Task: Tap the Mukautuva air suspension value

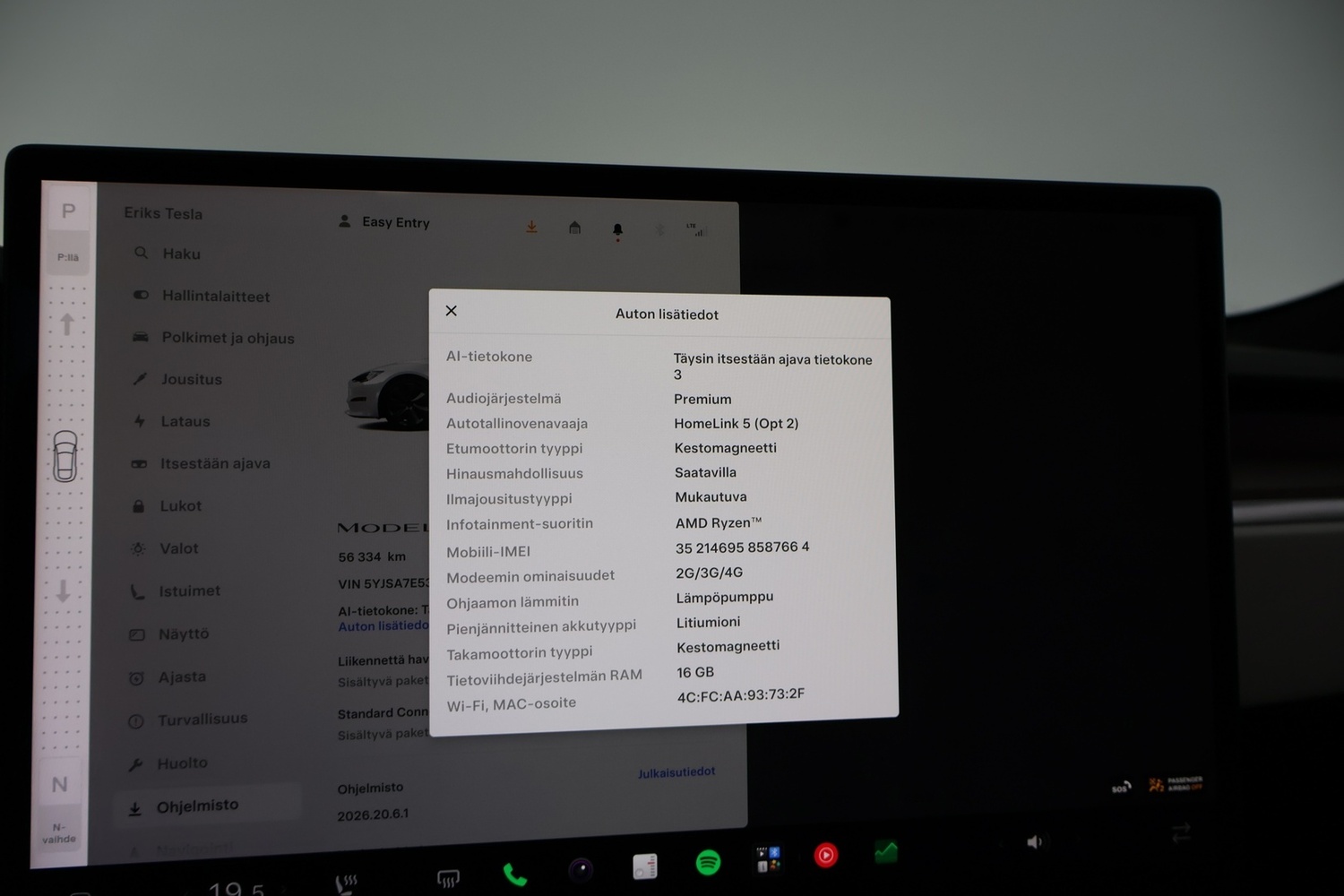Action: [x=711, y=496]
